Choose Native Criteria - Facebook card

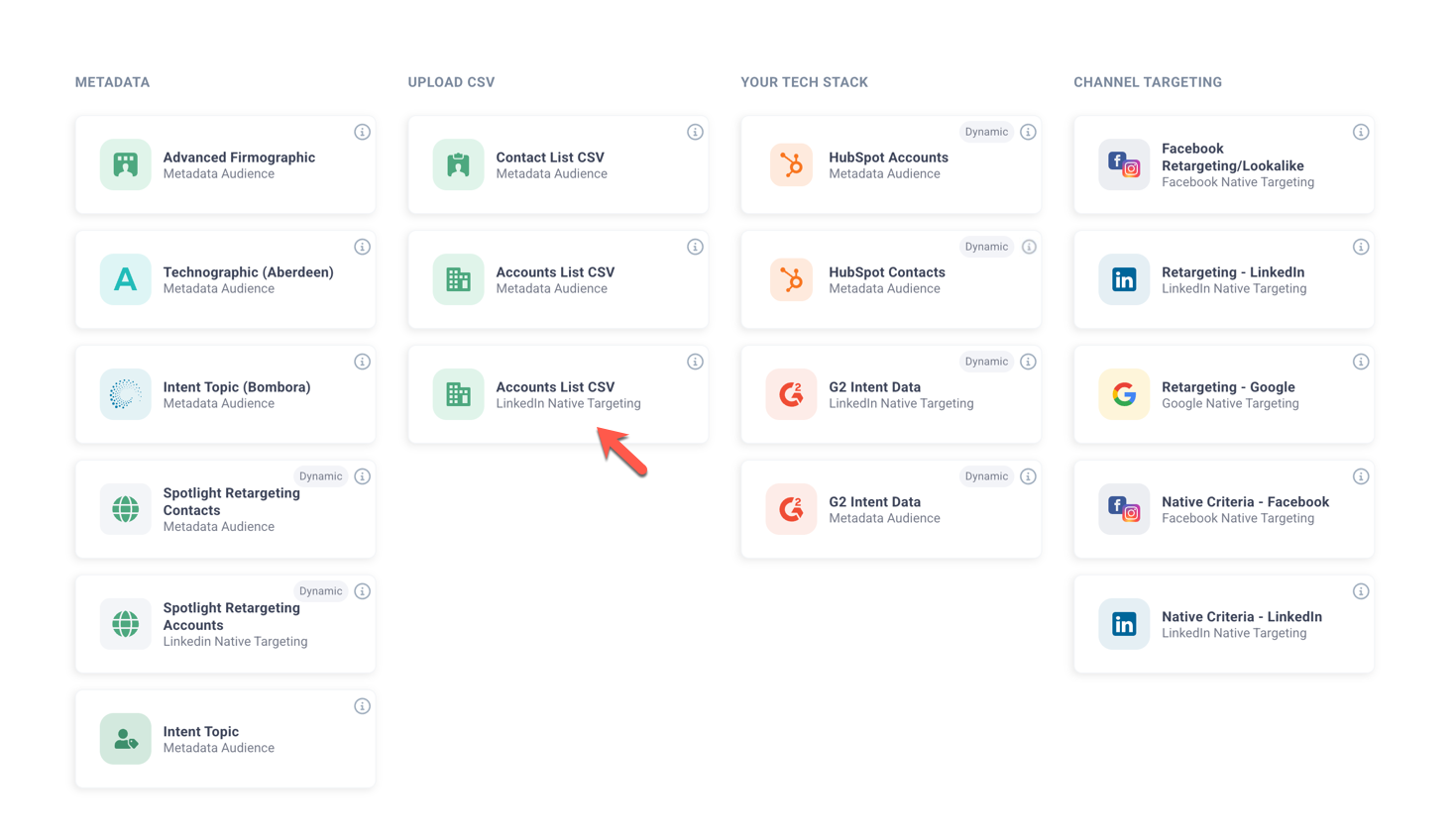(x=1223, y=509)
